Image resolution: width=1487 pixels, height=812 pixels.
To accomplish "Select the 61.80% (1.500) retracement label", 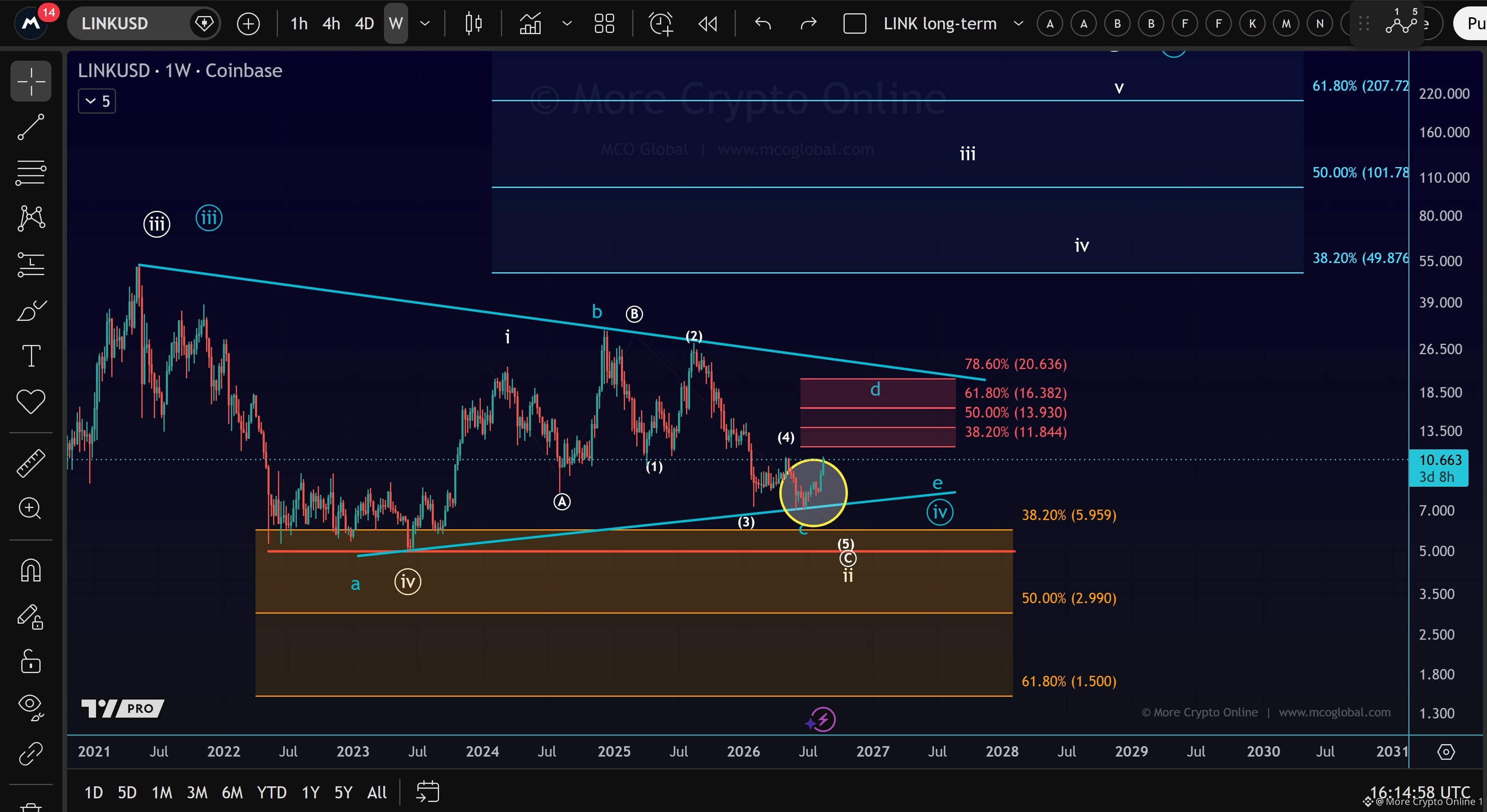I will pos(1069,681).
